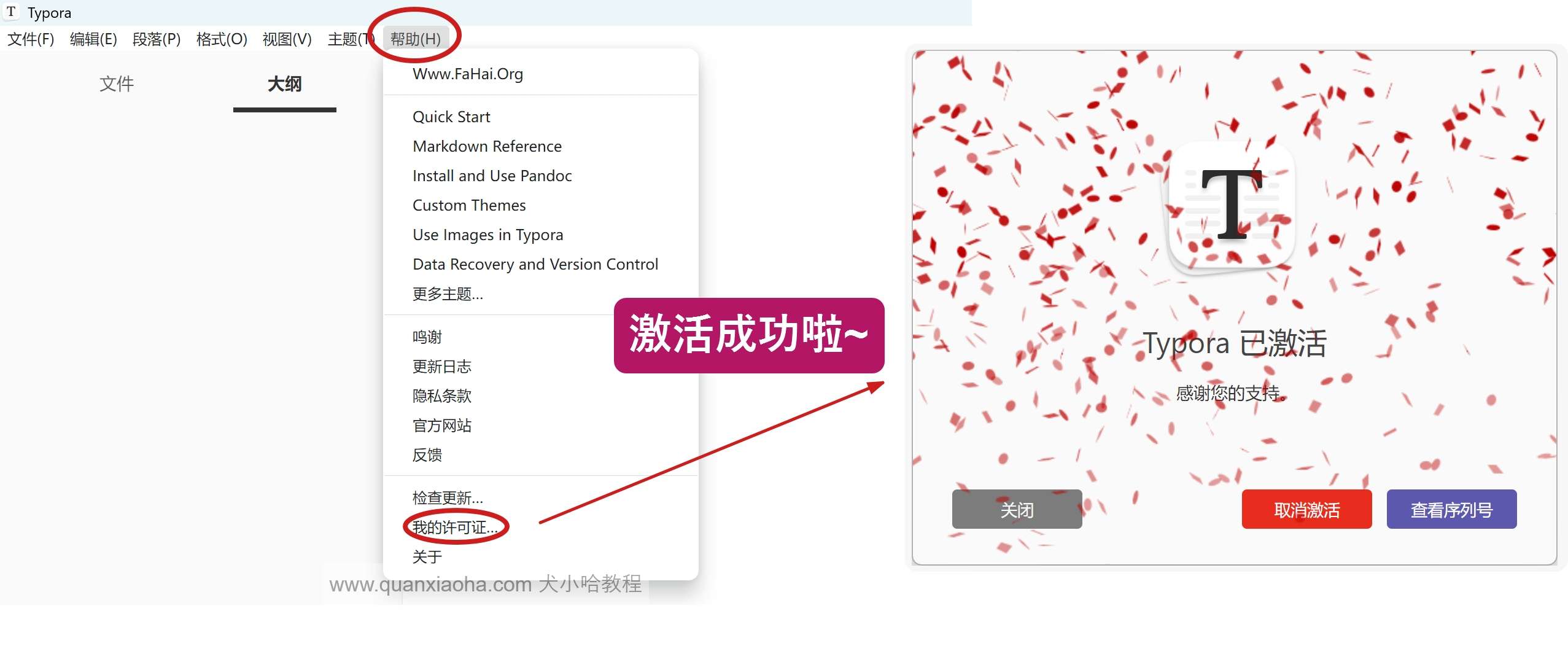Viewport: 1568px width, 670px height.
Task: Open Markdown Reference help entry
Action: 487,146
